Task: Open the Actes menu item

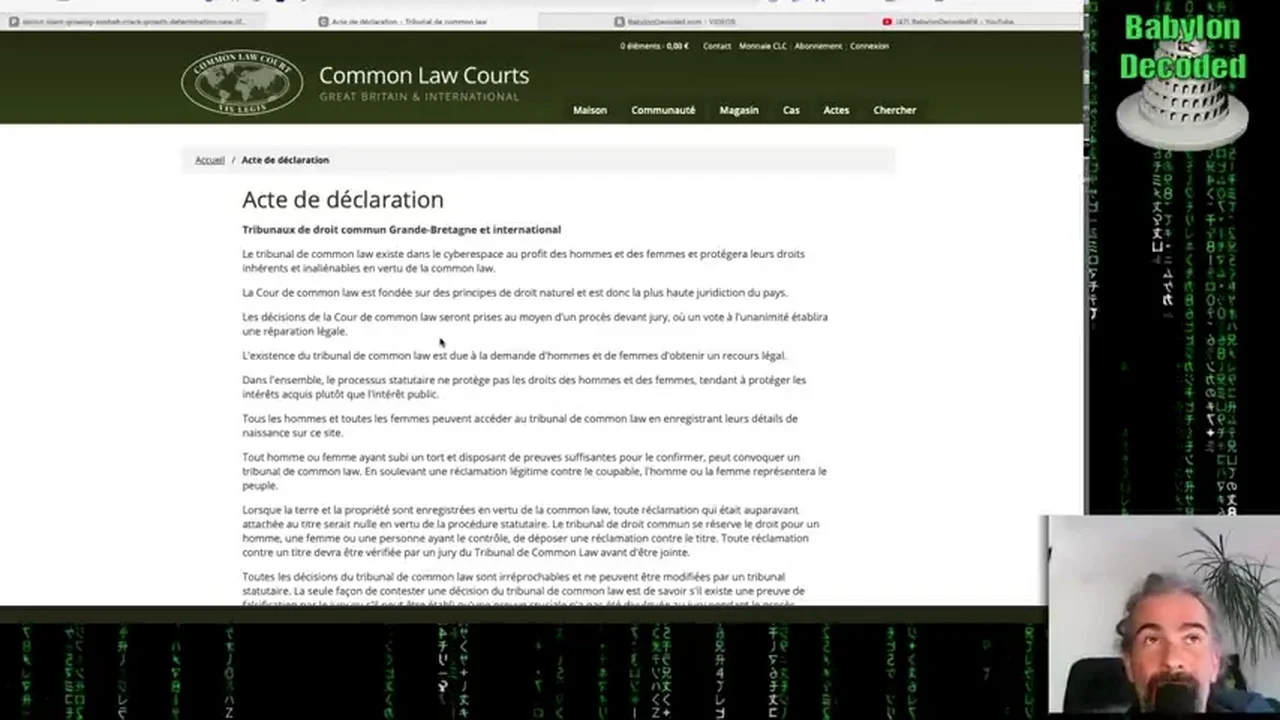Action: pos(836,110)
